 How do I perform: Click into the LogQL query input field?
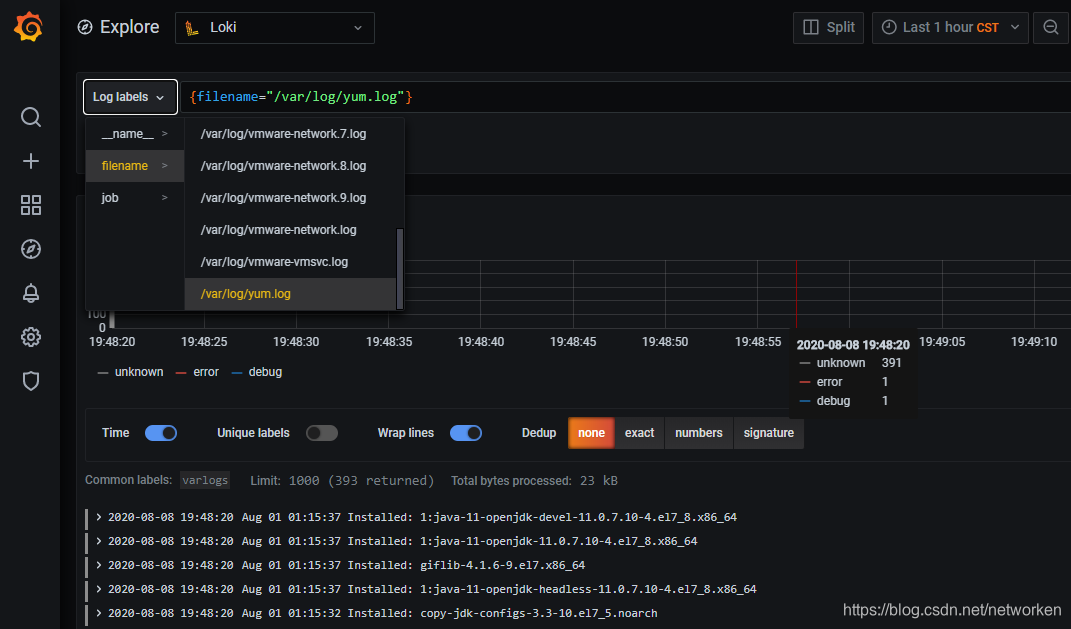625,97
